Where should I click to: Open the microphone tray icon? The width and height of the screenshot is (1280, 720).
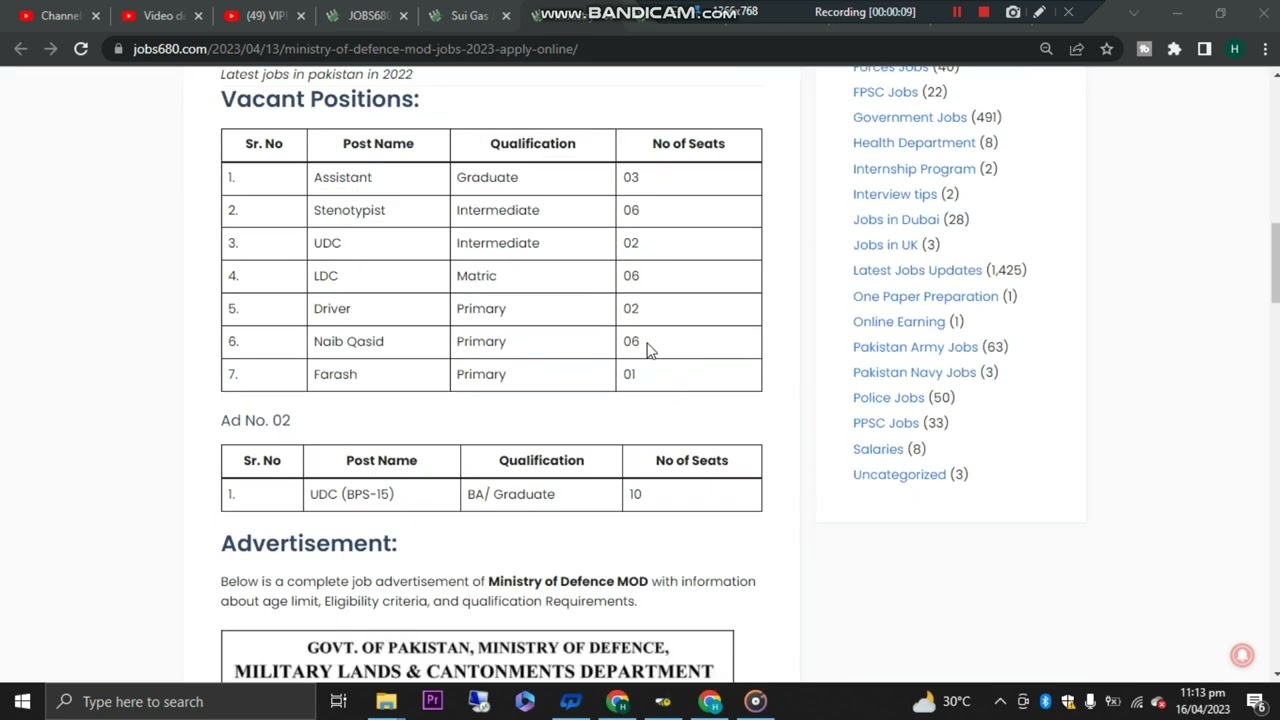(x=1090, y=702)
